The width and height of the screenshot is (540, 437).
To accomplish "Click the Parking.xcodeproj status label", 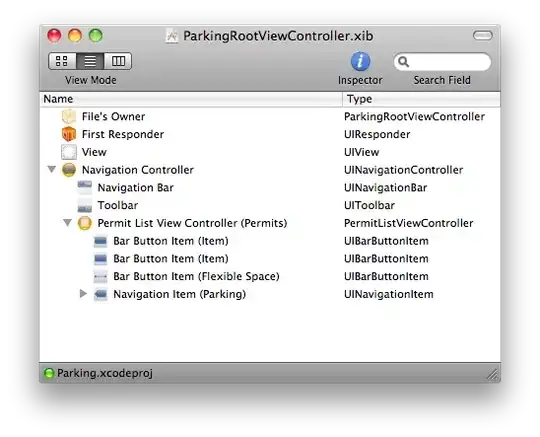I will (x=105, y=373).
